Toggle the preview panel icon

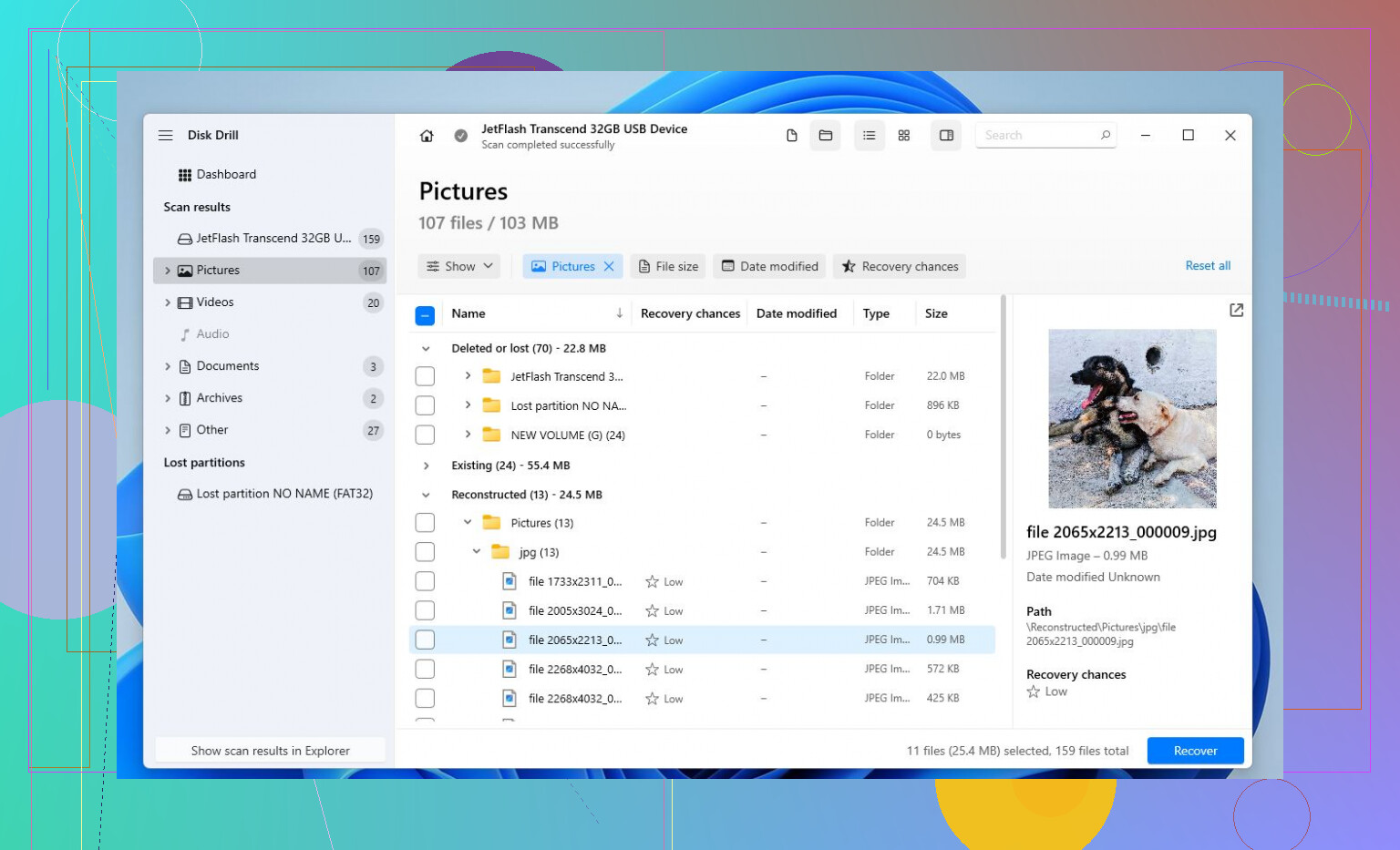coord(947,136)
